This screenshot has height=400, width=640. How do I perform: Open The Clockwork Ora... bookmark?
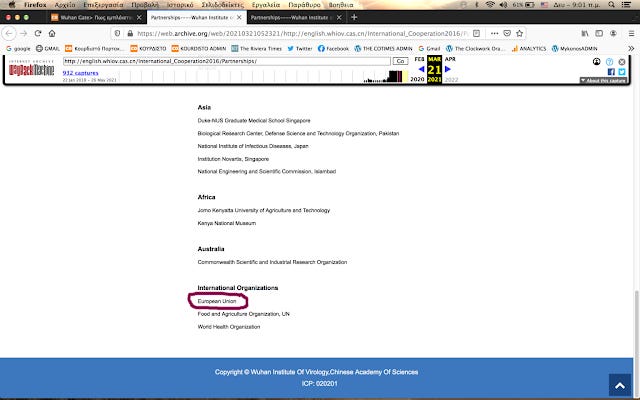click(475, 49)
